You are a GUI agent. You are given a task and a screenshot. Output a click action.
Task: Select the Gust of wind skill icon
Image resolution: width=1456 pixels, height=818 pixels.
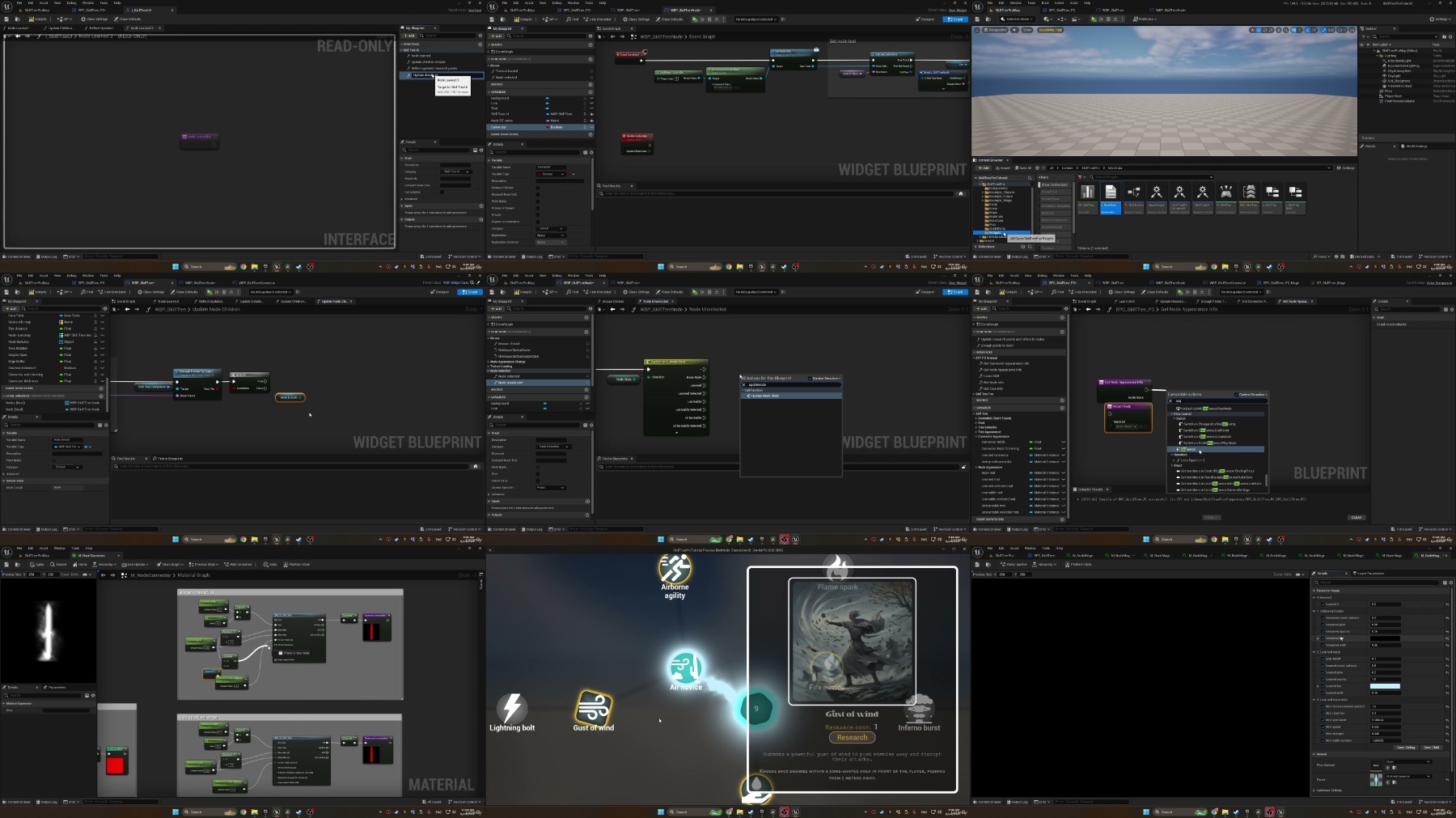(x=593, y=707)
